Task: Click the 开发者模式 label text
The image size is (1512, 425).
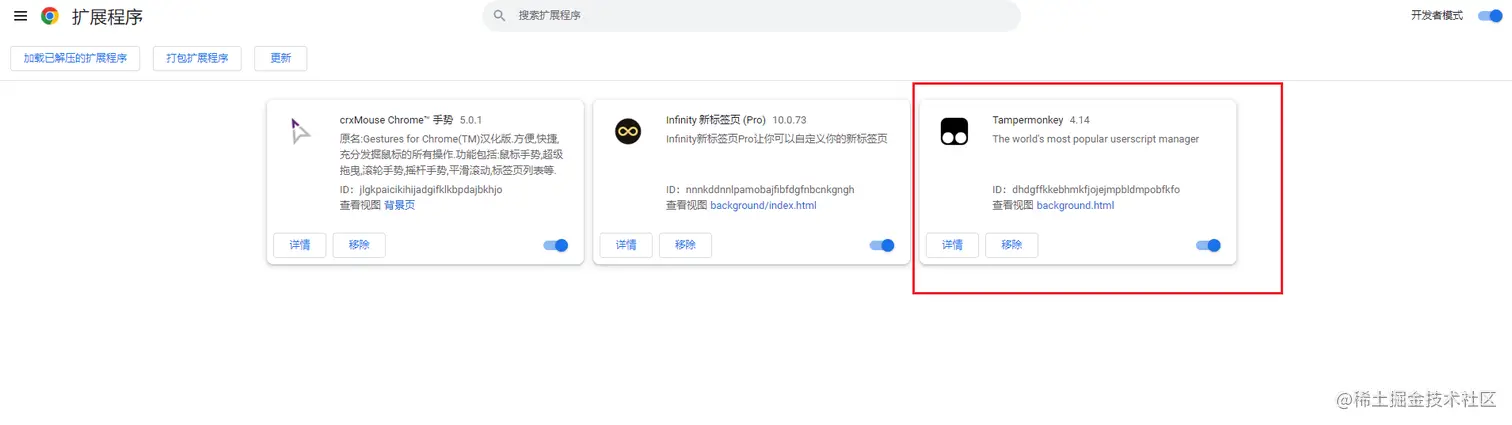Action: (1437, 16)
